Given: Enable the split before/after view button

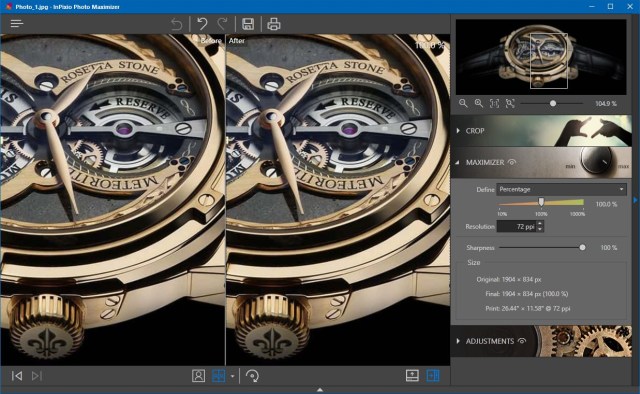Looking at the screenshot, I should point(433,376).
